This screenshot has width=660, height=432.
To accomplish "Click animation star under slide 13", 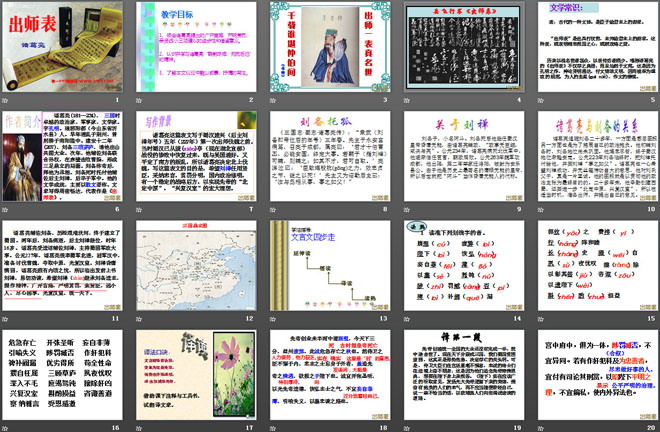I will (273, 319).
